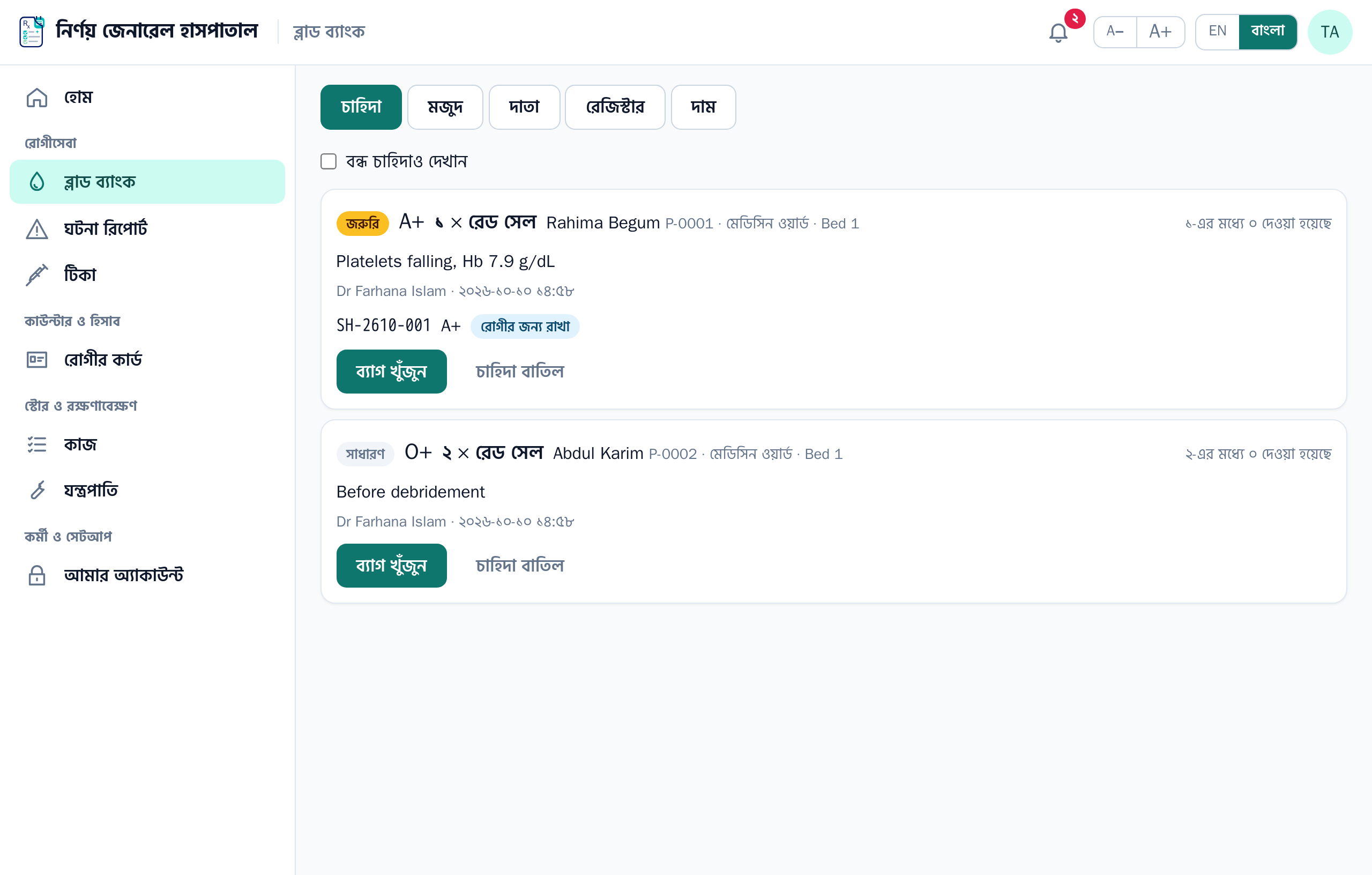
Task: Click patient name Rahima Begum
Action: point(603,223)
